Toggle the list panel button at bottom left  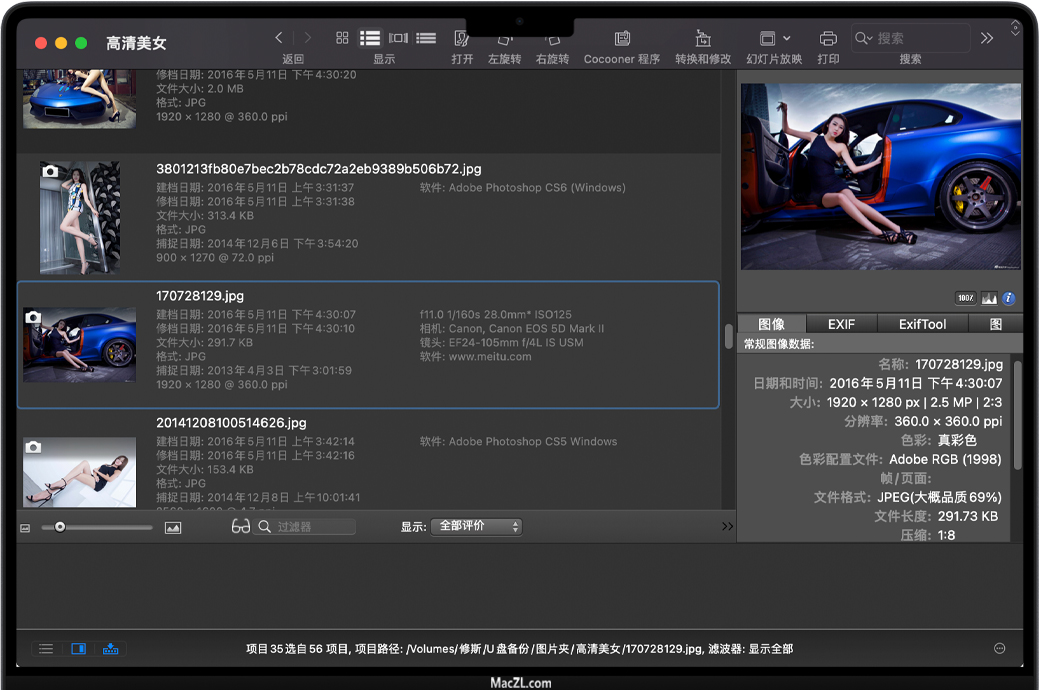click(x=46, y=649)
